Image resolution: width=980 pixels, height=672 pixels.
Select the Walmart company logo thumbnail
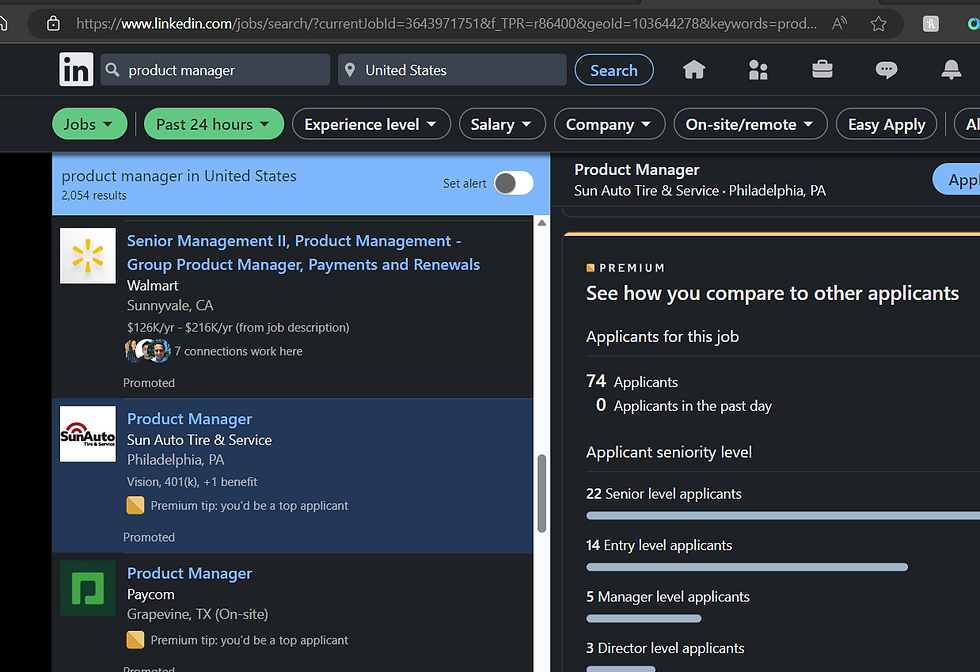[x=88, y=256]
